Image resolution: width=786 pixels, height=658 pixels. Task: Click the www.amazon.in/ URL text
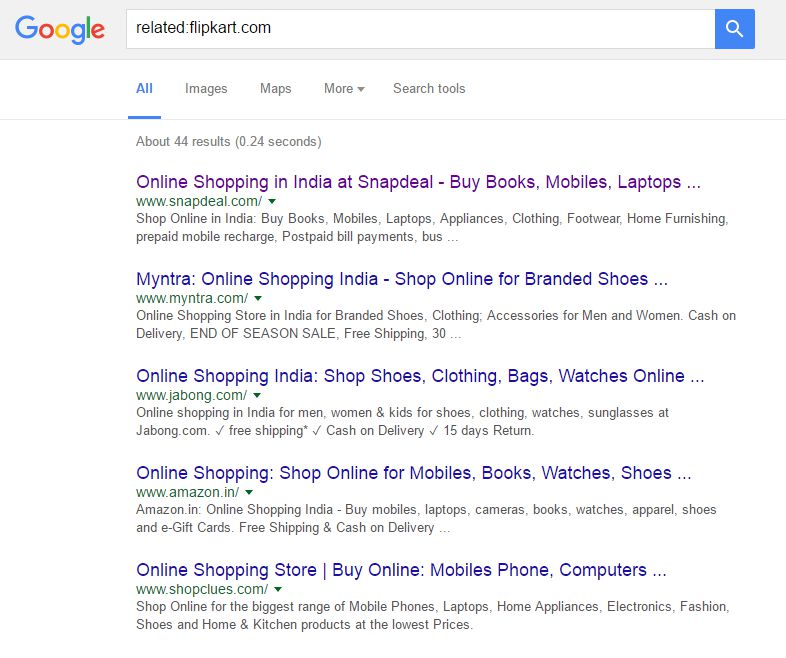(187, 493)
